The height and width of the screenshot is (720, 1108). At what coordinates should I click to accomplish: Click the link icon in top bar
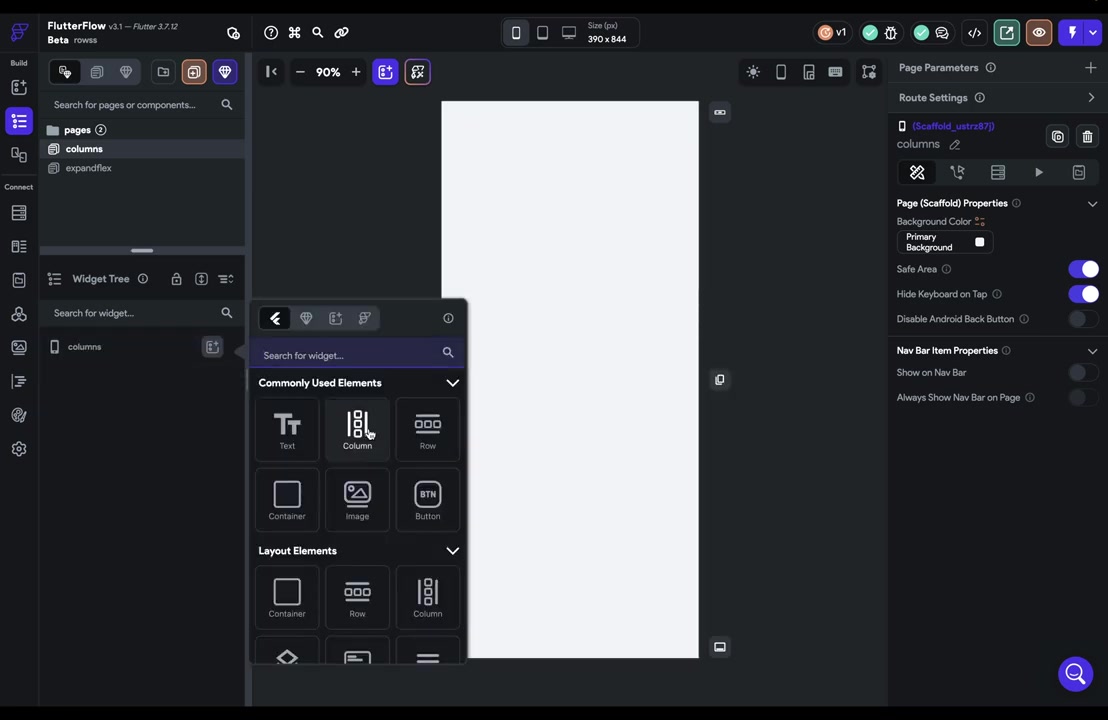tap(341, 33)
